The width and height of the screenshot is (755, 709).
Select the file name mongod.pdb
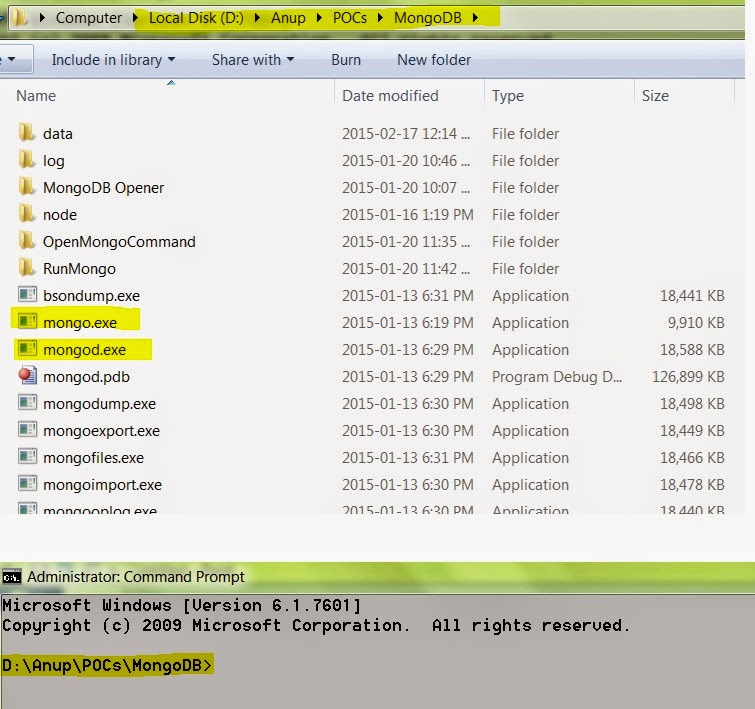pyautogui.click(x=86, y=376)
